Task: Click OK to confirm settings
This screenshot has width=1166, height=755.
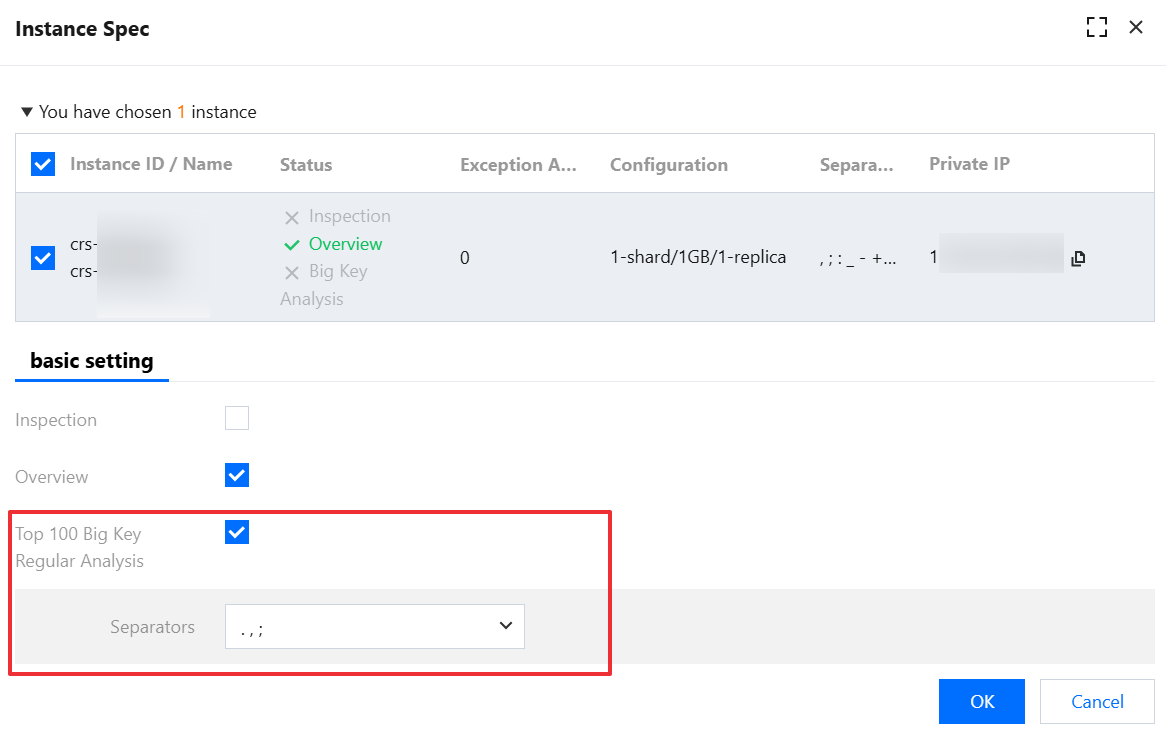Action: (x=982, y=701)
